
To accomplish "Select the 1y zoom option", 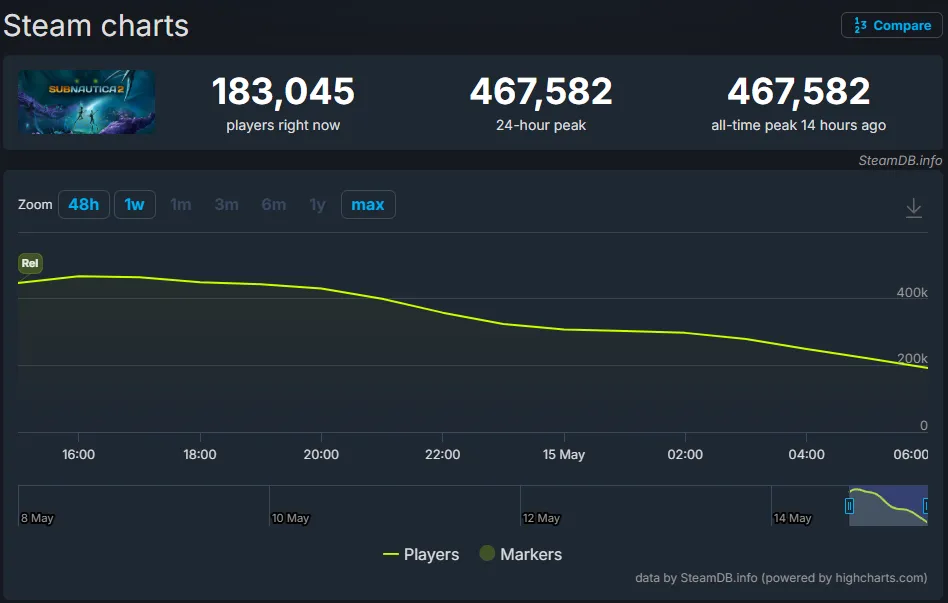I will (x=317, y=204).
